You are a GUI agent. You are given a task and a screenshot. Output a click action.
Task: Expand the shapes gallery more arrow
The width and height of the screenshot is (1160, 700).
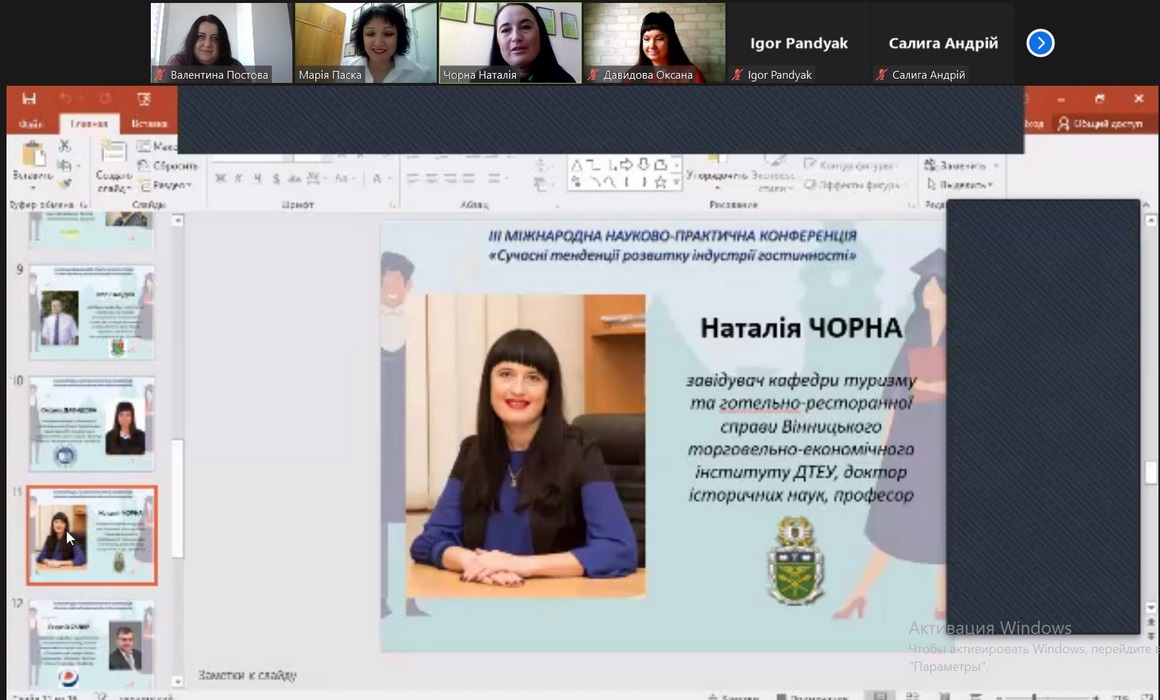(x=677, y=184)
